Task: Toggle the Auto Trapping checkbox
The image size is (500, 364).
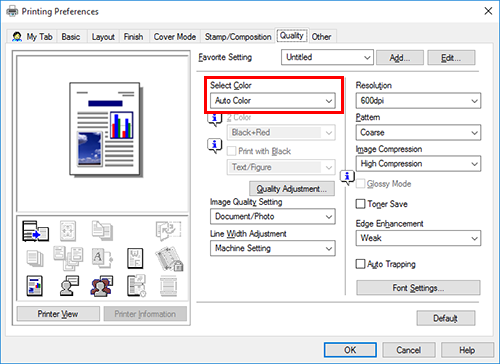Action: pyautogui.click(x=361, y=264)
